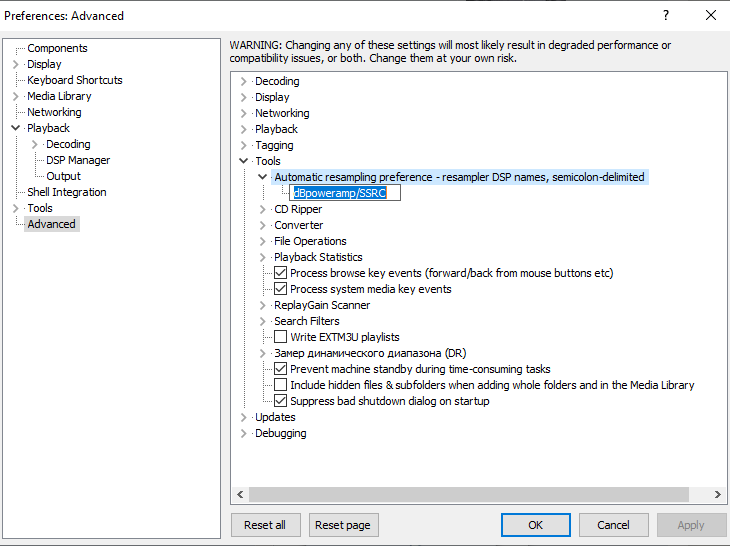Click the Reset all button
This screenshot has width=730, height=546.
[x=265, y=525]
